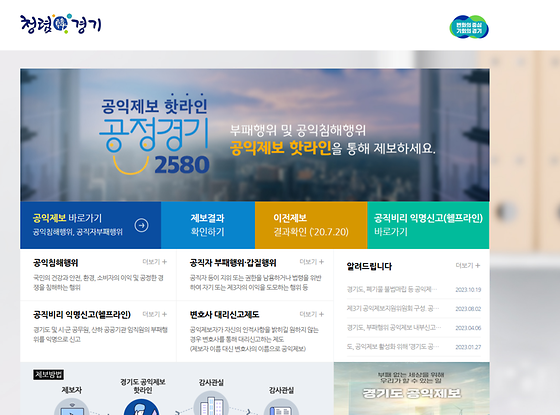Open notice dated 2023.10.19
The image size is (560, 415).
[414, 289]
